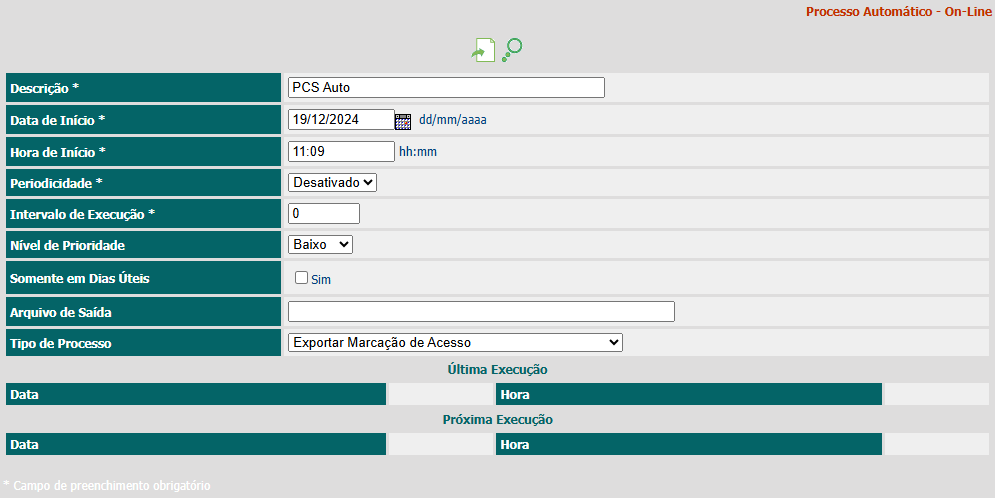Screen dimensions: 995x498
Task: Click the Campo de preenchimento obrigatório note
Action: click(107, 486)
